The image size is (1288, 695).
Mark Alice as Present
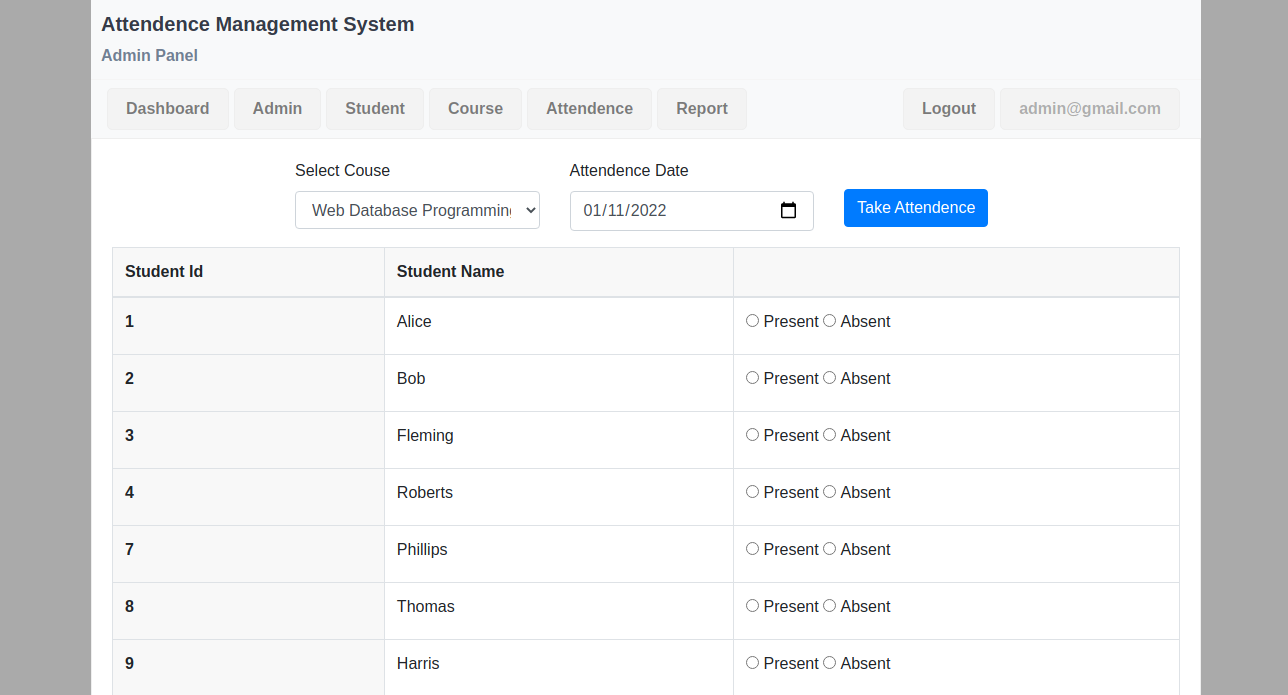tap(753, 321)
